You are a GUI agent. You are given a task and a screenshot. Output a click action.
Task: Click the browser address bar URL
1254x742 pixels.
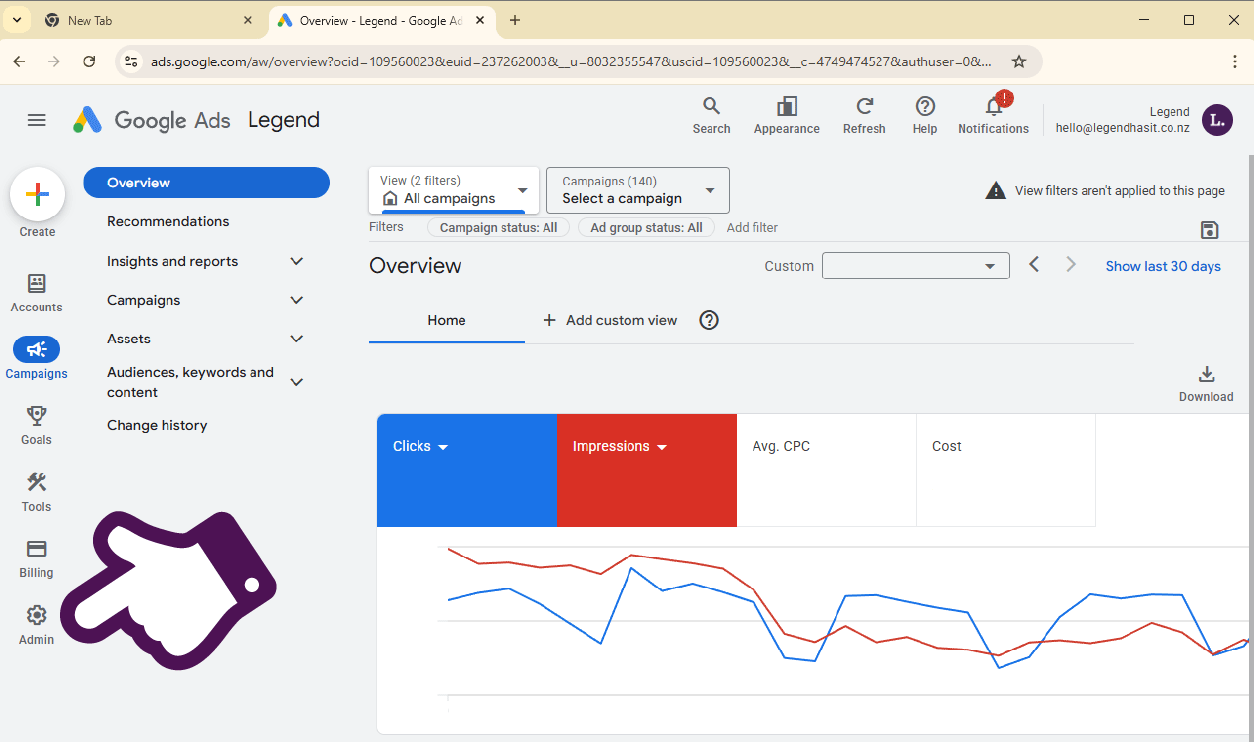click(571, 62)
